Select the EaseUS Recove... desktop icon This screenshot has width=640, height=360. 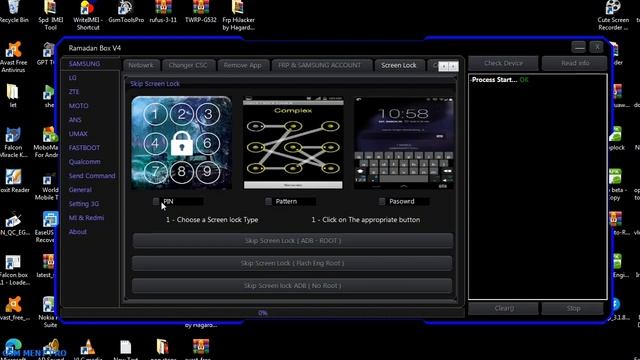click(46, 228)
